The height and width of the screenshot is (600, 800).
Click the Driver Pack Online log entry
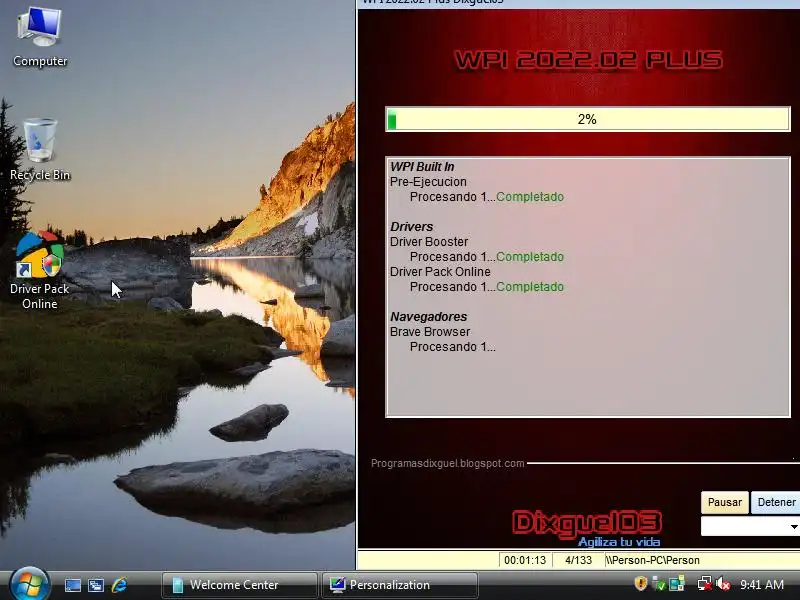tap(440, 272)
